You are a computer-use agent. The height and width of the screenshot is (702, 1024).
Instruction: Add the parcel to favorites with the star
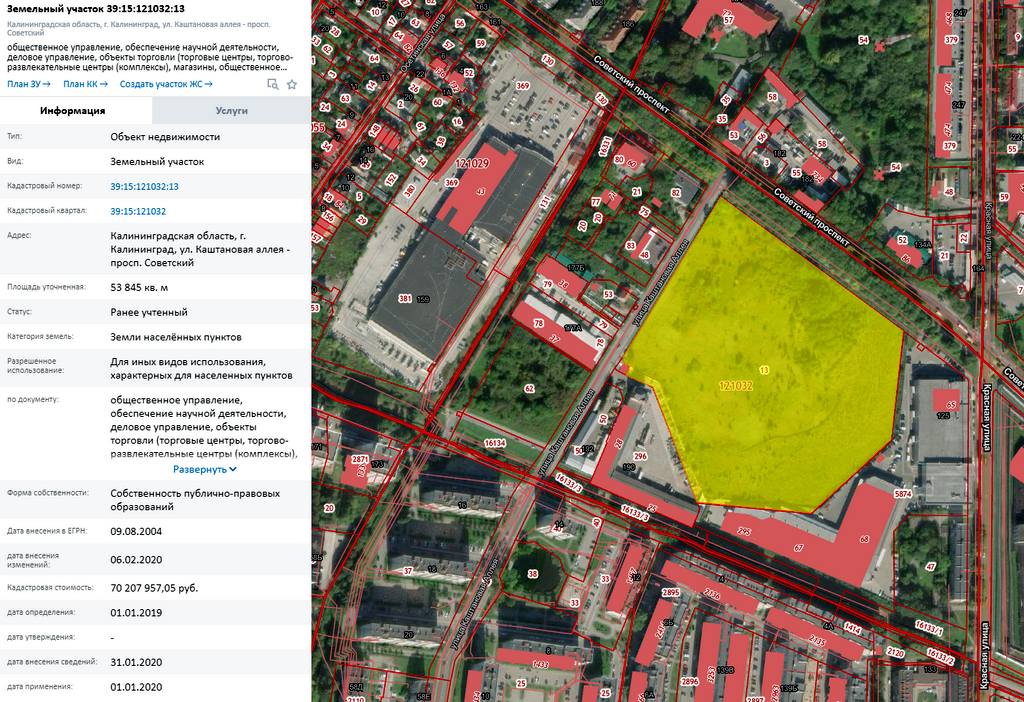[292, 85]
